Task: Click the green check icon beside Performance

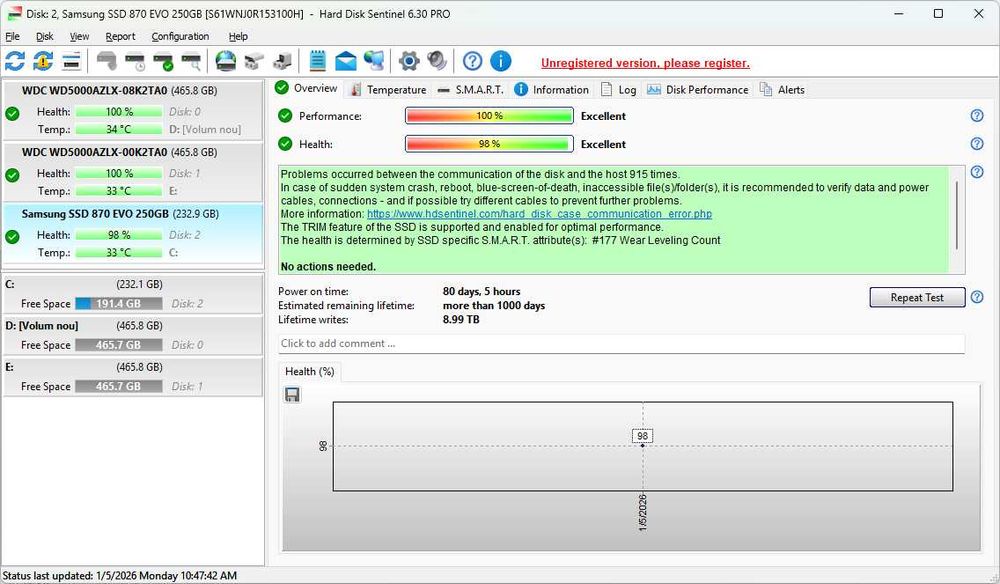Action: 285,115
